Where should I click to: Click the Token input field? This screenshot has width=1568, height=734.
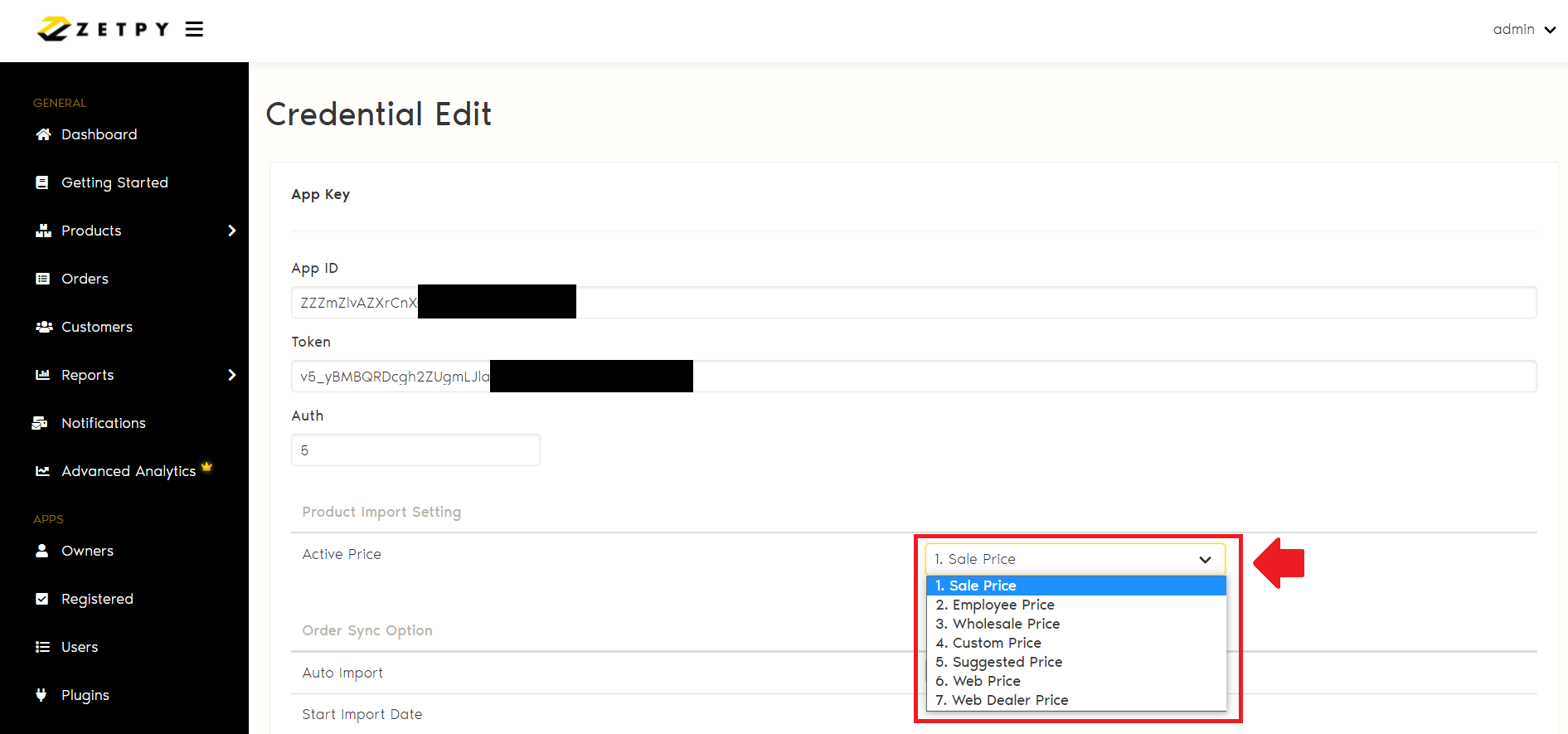914,376
